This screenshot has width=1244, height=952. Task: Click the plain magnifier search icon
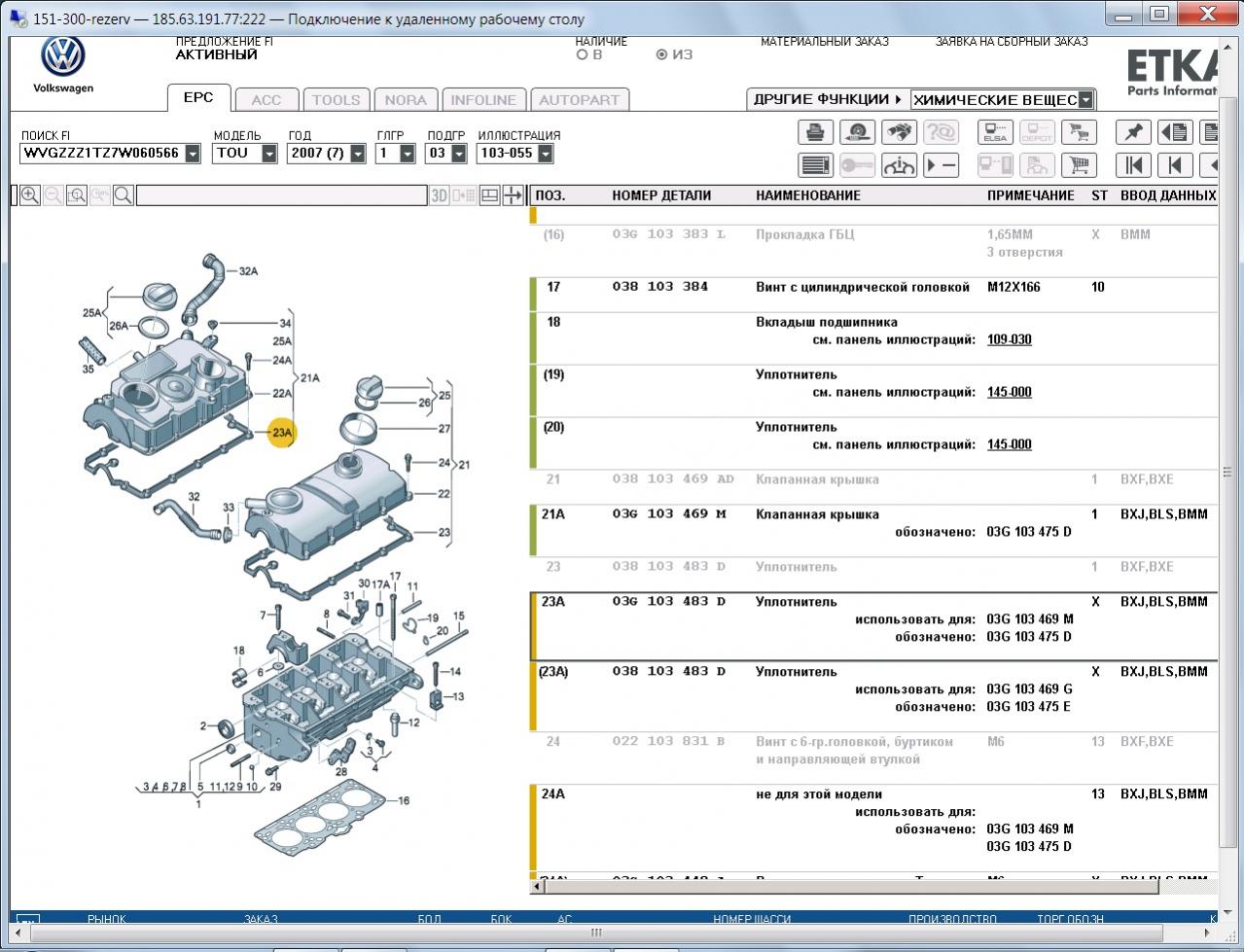point(124,195)
